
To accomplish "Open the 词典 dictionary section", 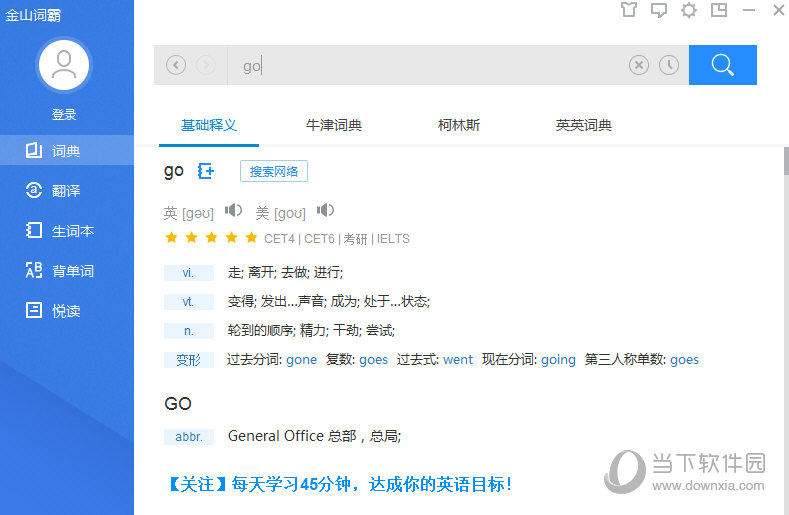I will 67,150.
